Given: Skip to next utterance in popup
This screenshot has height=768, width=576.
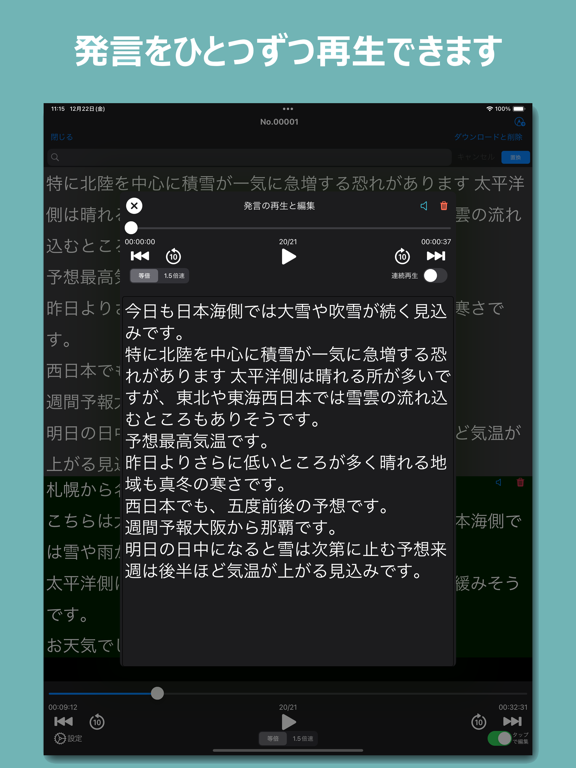Looking at the screenshot, I should coord(435,256).
